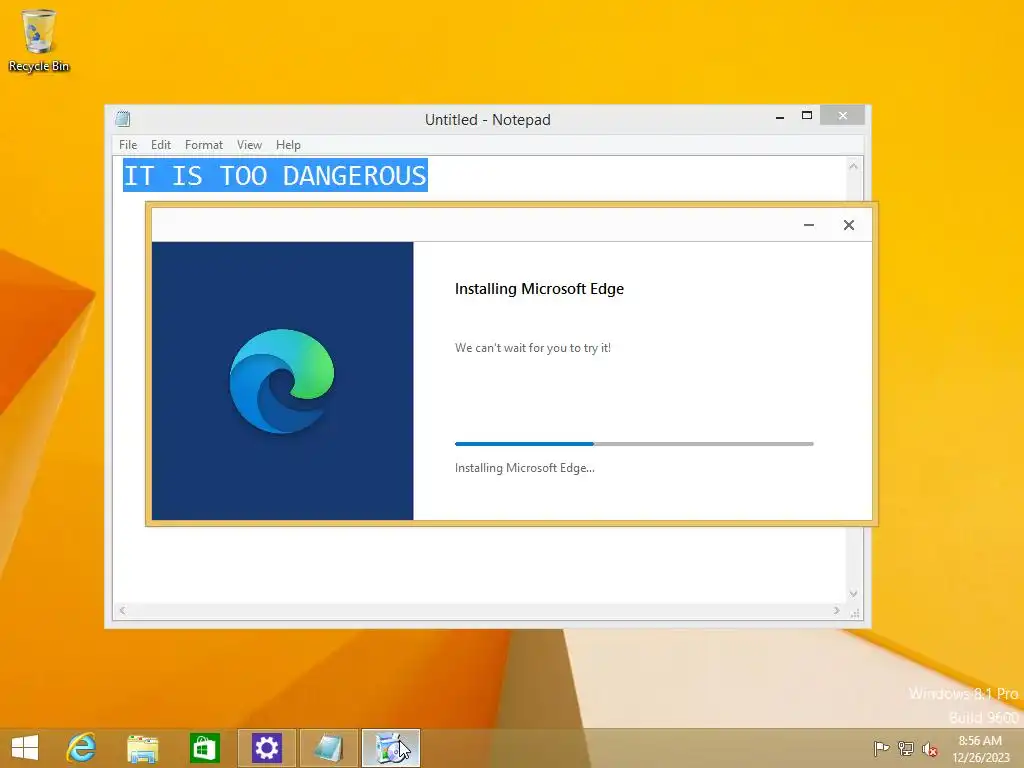
Task: Click the highlighted text IT IS TOO DANGEROUS
Action: point(275,176)
